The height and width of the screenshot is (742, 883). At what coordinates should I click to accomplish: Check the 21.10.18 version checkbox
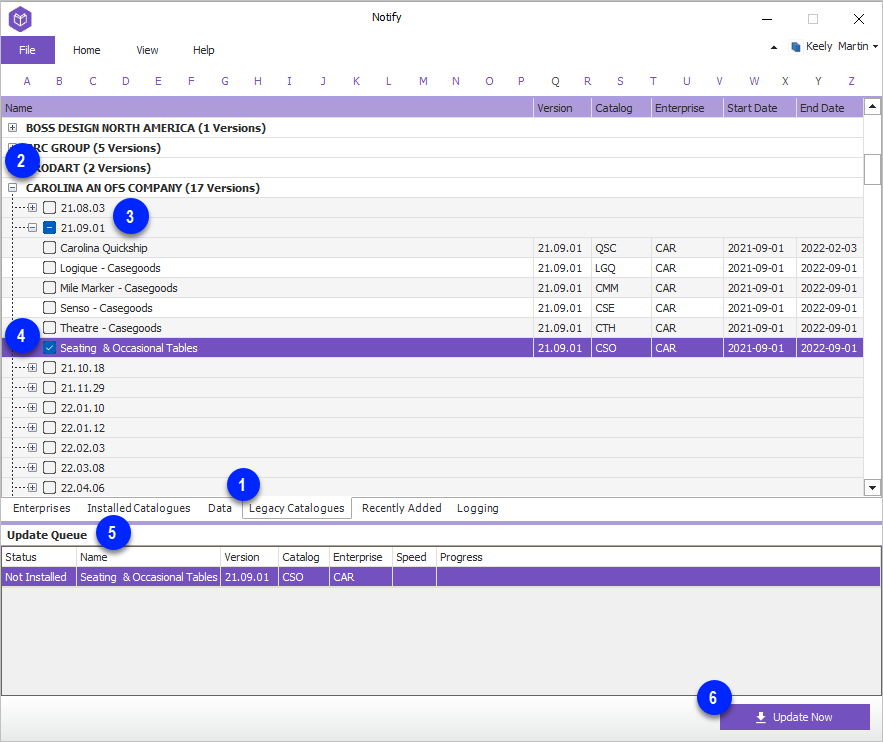(x=50, y=368)
